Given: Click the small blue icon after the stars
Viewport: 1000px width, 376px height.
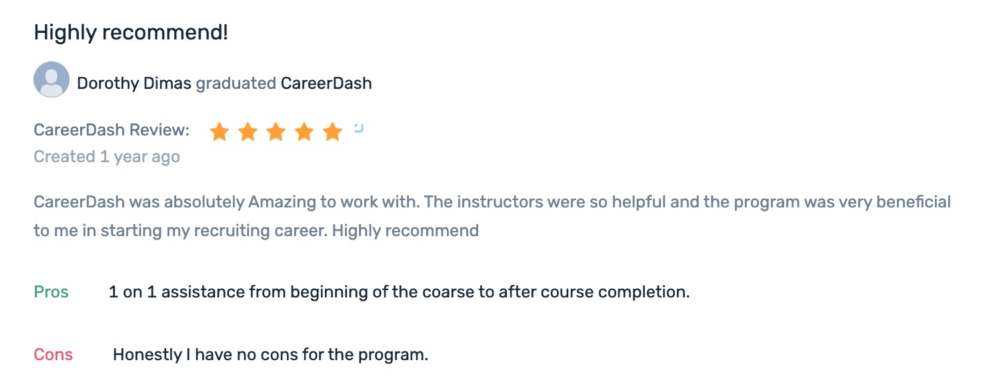Looking at the screenshot, I should coord(358,128).
